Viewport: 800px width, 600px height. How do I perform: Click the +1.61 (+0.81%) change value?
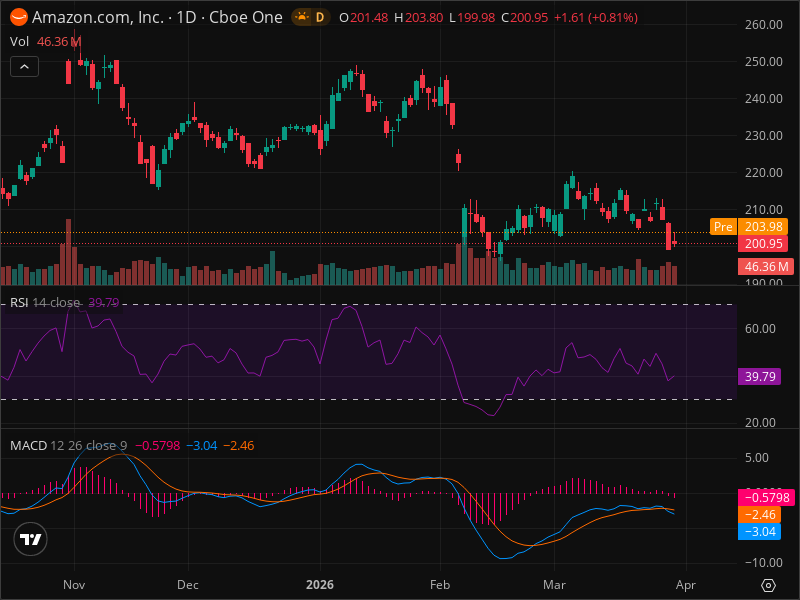[596, 17]
